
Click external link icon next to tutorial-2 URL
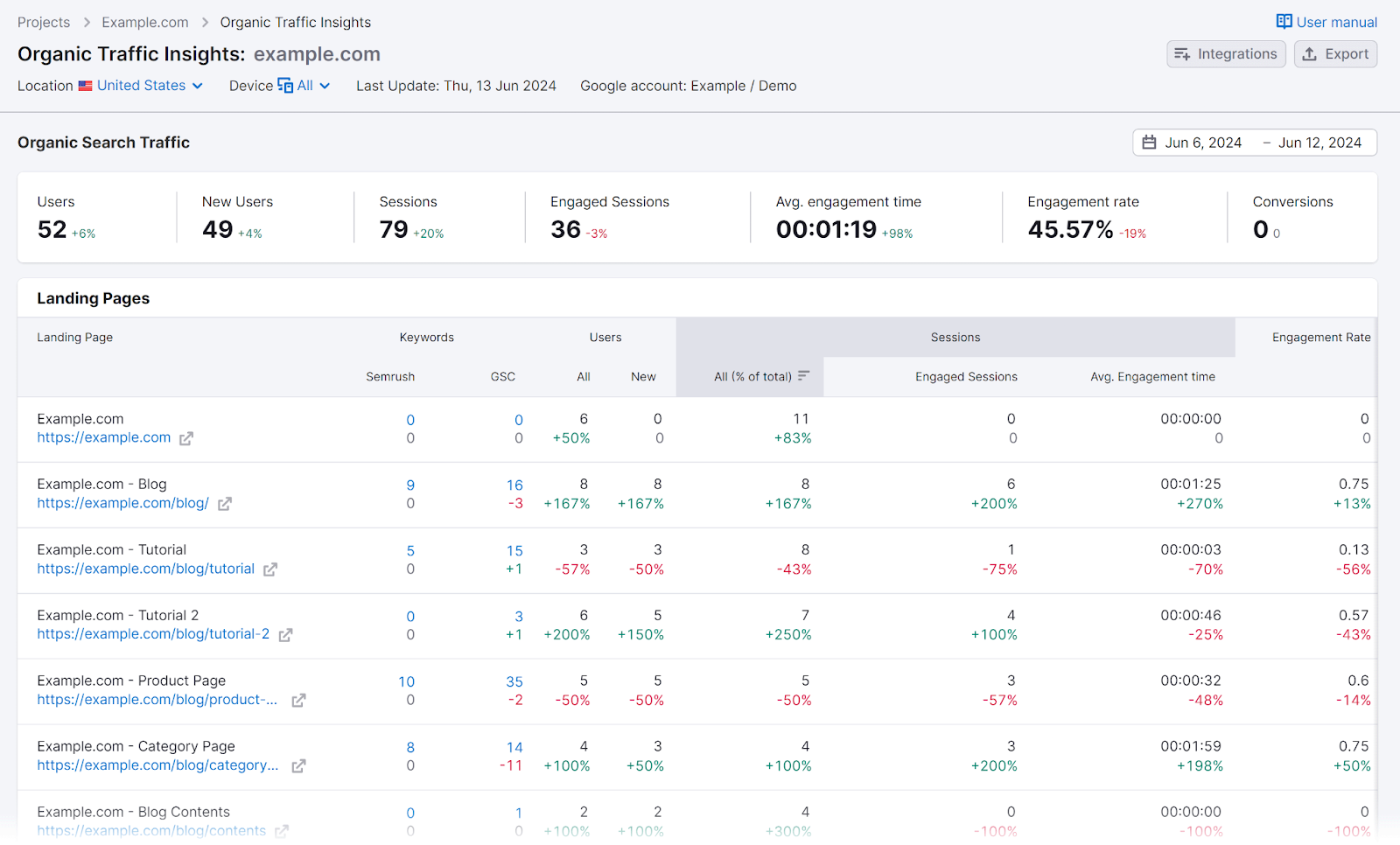[x=285, y=635]
